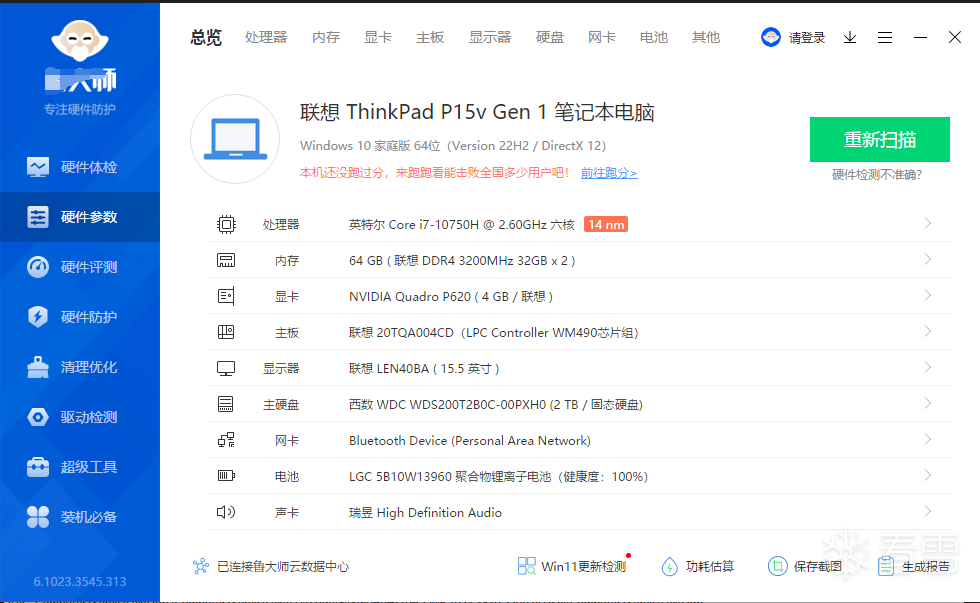Open 装机必备 sidebar entry label
Screen dimensions: 980x603
pos(89,517)
